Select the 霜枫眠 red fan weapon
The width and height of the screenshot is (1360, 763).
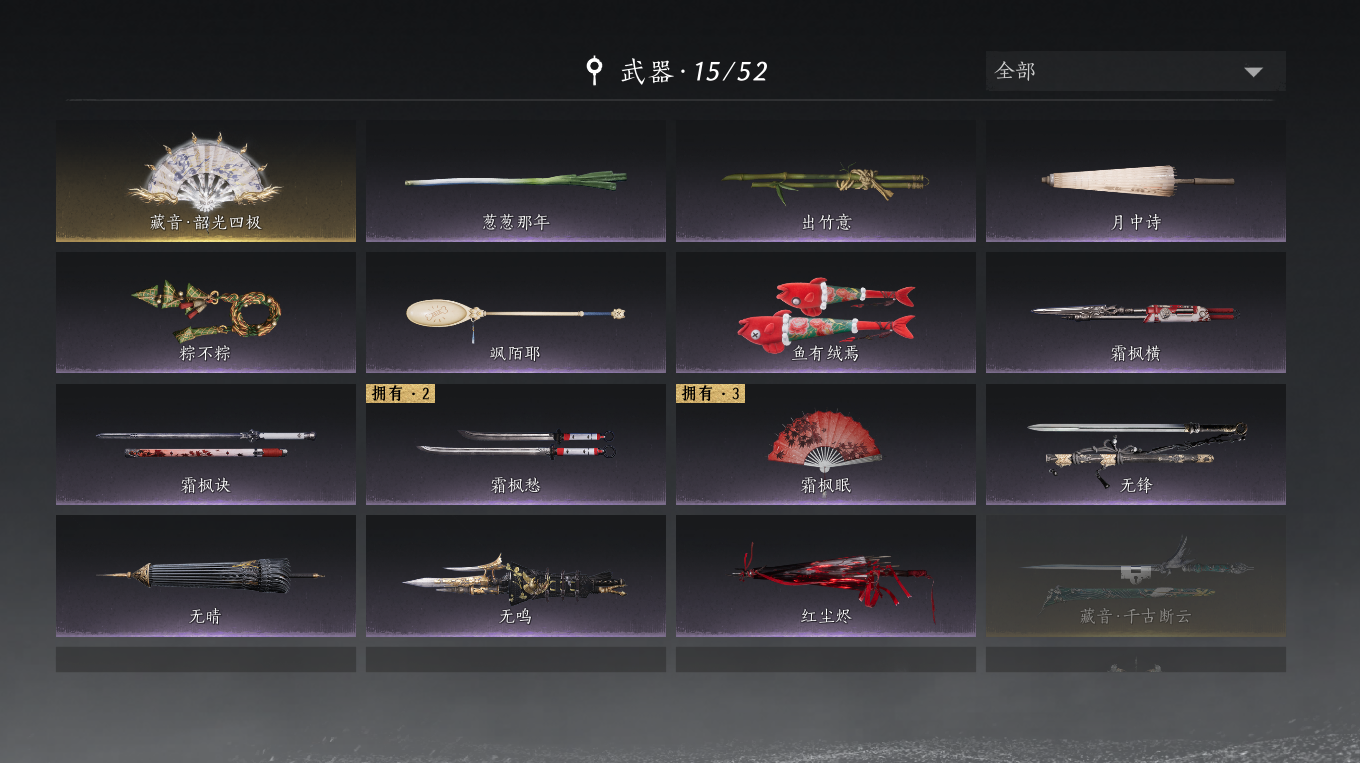click(x=826, y=444)
